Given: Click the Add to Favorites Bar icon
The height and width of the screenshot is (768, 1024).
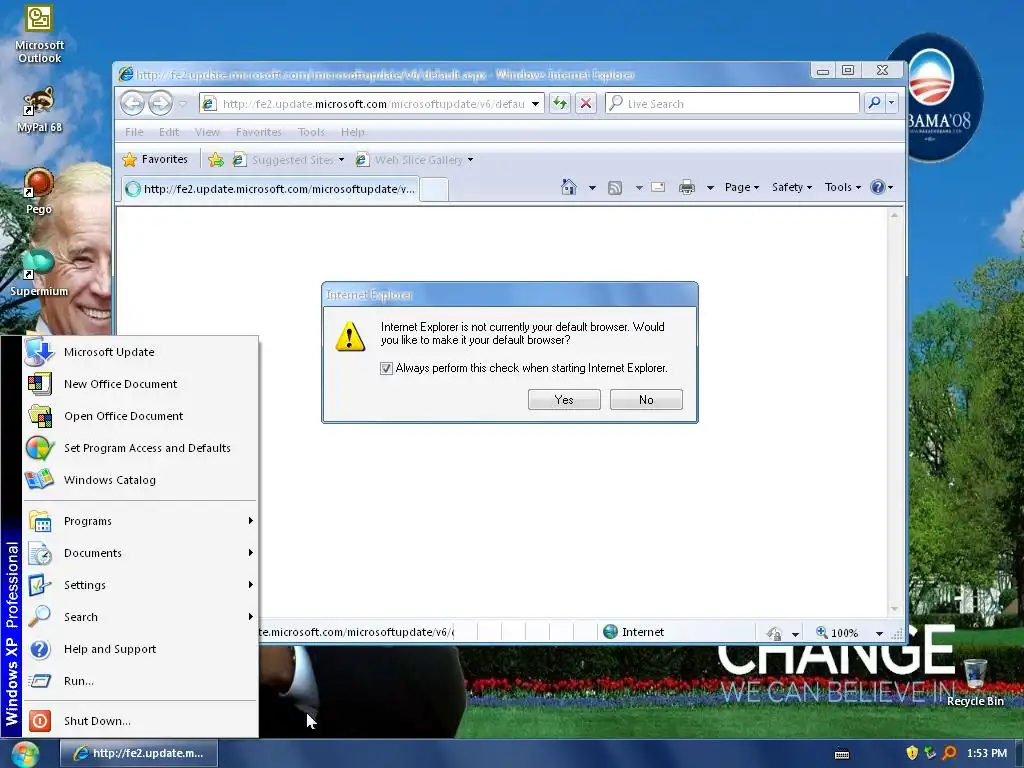Looking at the screenshot, I should coord(216,159).
